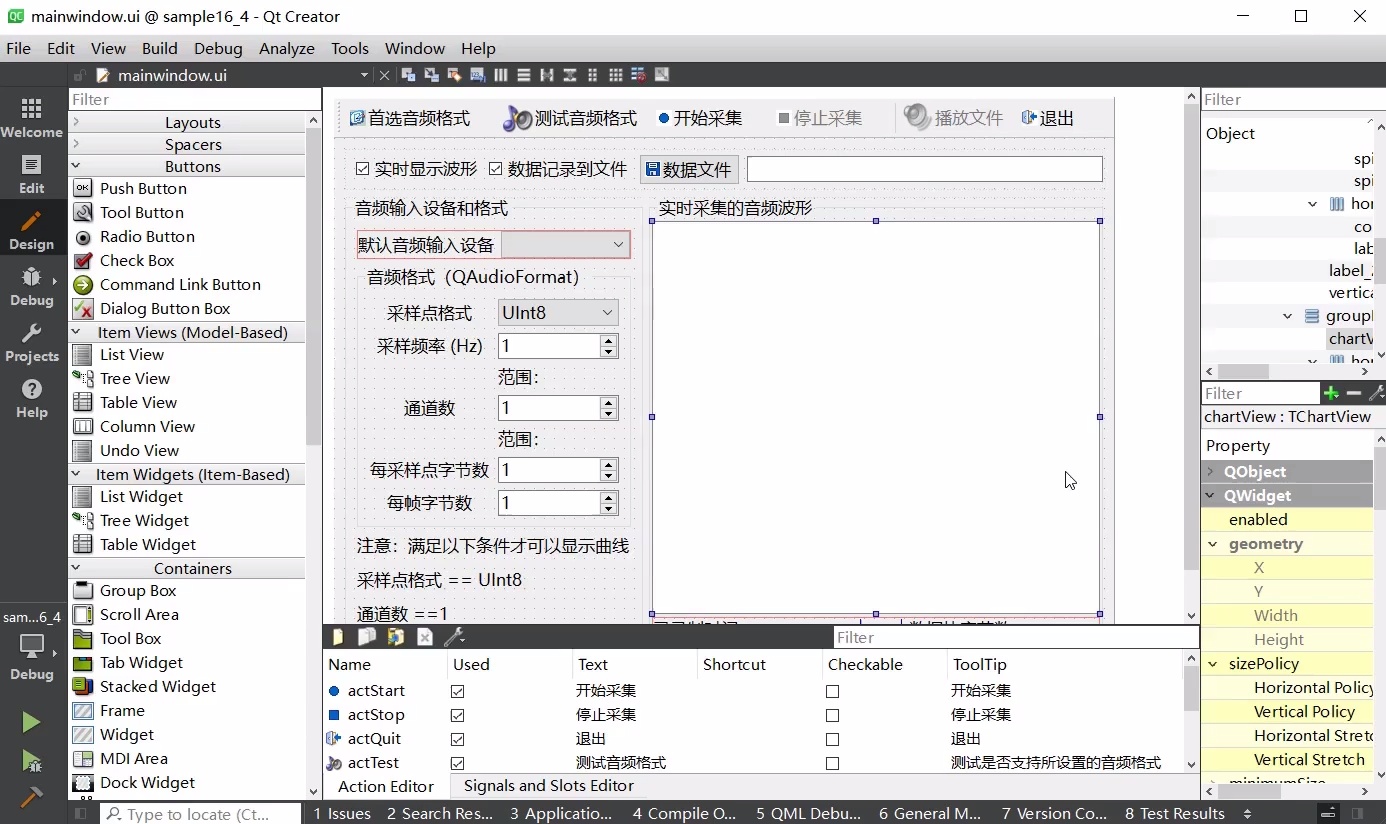Apply Lay Out Vertically toolbar icon
Viewport: 1386px width, 824px height.
[x=524, y=75]
